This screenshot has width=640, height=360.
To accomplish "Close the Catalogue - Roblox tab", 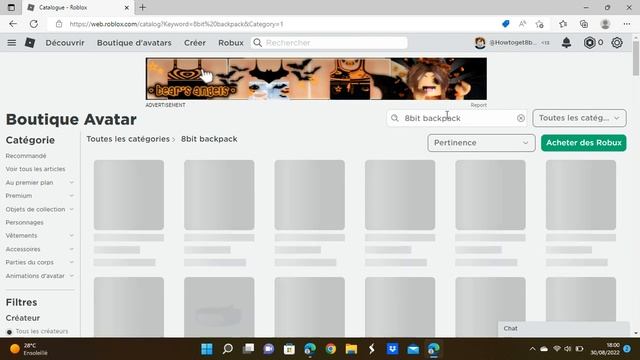I will (x=127, y=7).
